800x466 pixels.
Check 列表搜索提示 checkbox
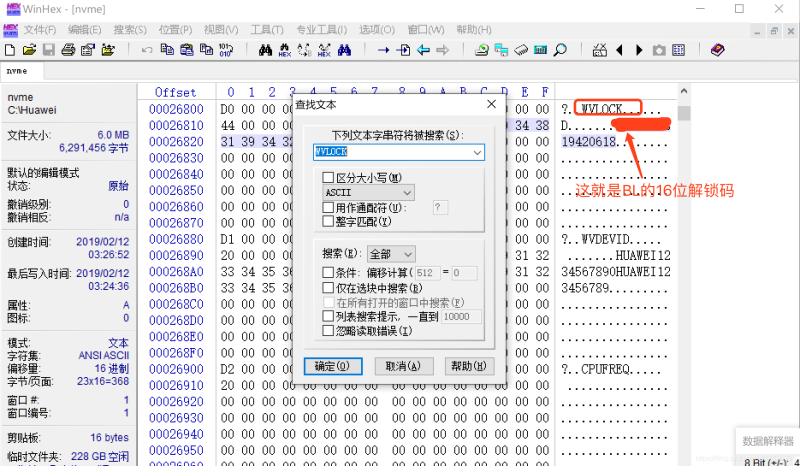tap(328, 316)
